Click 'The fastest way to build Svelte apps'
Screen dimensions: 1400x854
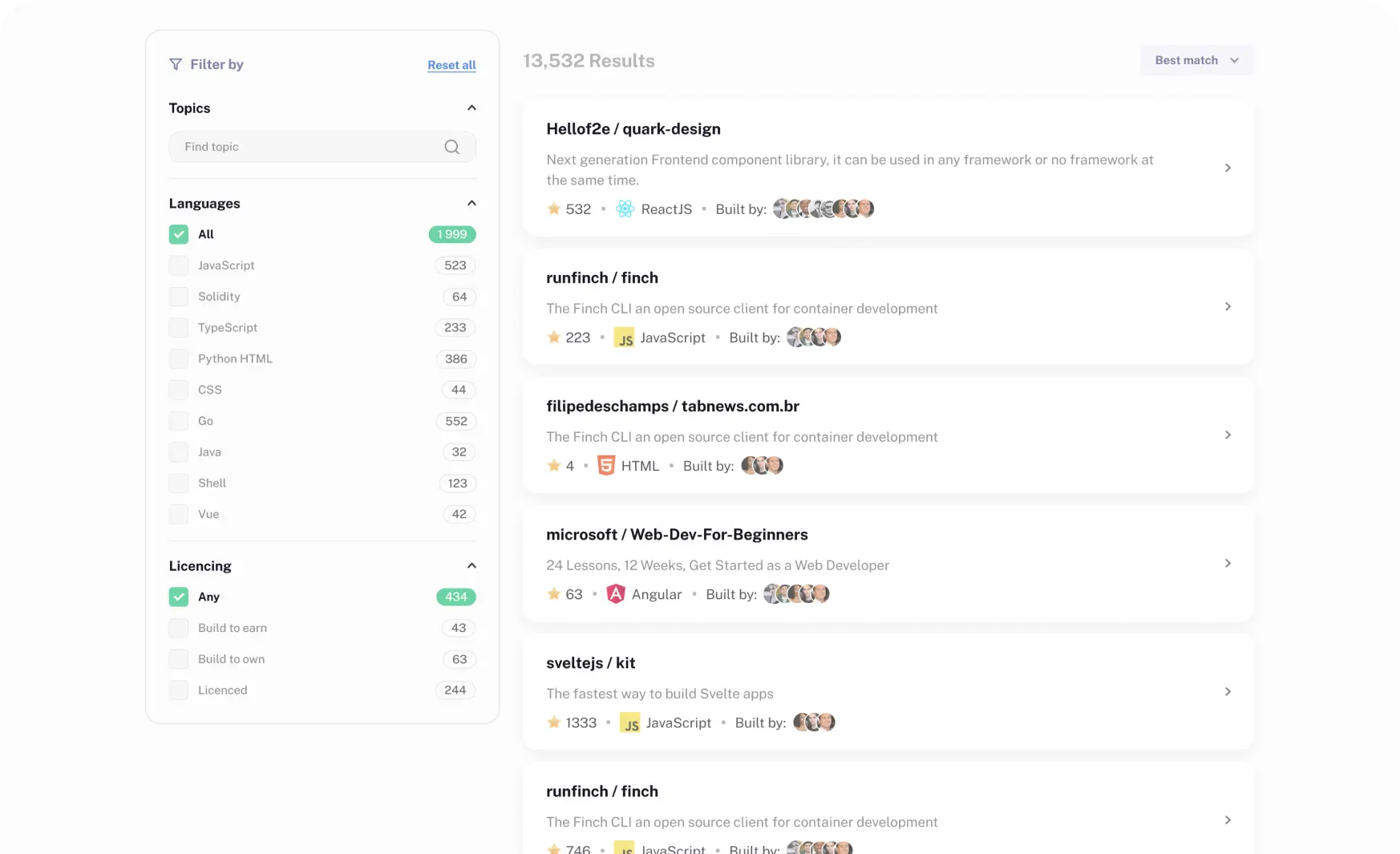click(x=660, y=694)
